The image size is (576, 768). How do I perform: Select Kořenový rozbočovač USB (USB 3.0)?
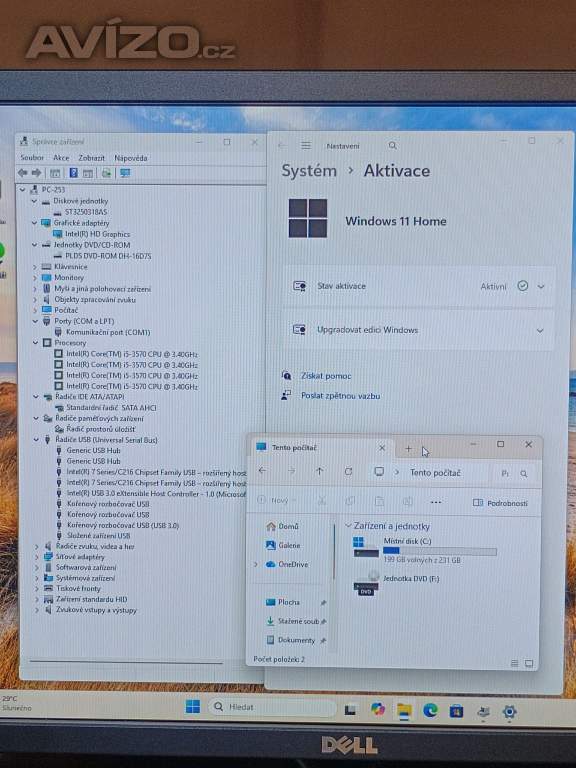point(123,526)
